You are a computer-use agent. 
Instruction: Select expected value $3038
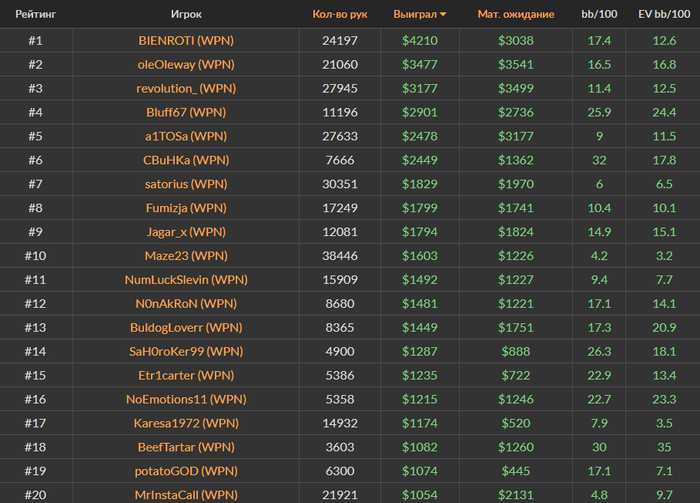tap(516, 41)
